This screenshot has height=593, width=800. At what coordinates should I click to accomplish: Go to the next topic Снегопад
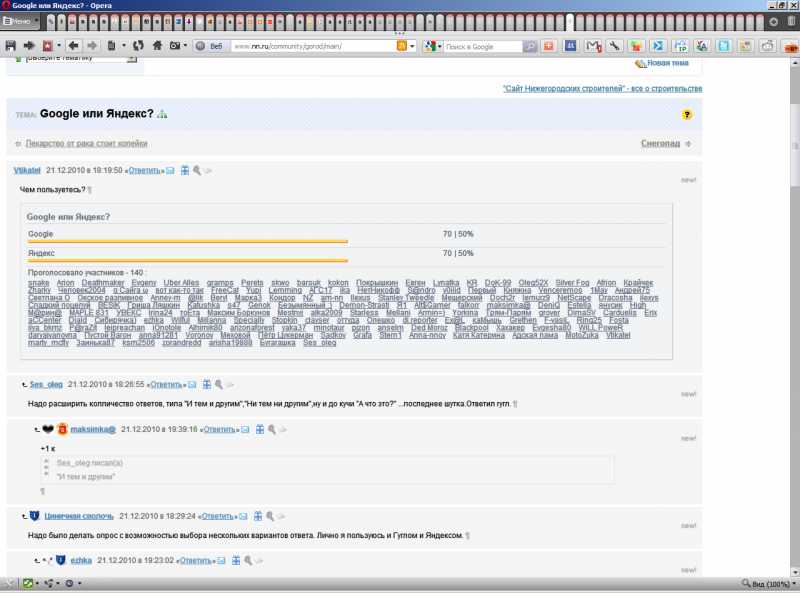[660, 143]
